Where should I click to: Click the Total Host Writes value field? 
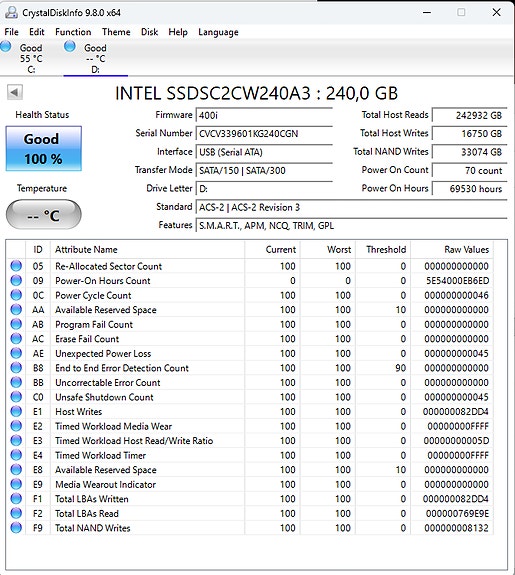470,133
